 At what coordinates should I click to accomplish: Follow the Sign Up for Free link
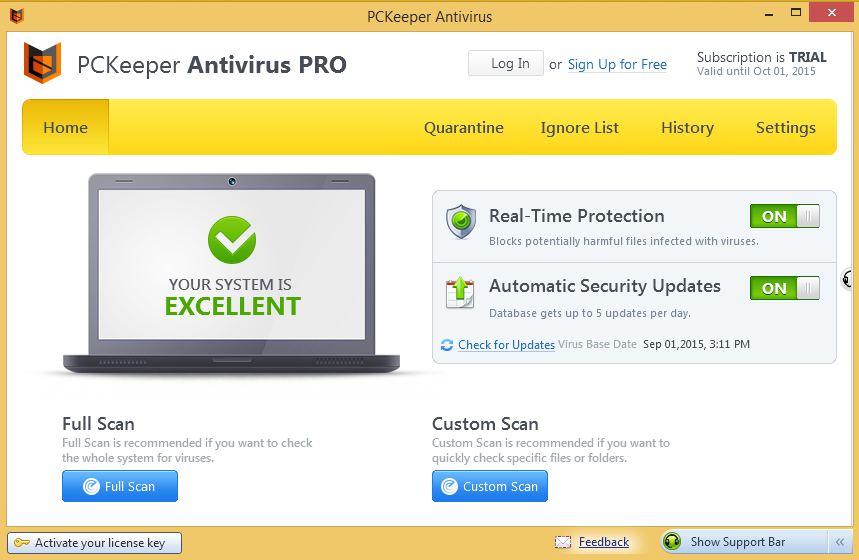coord(617,64)
